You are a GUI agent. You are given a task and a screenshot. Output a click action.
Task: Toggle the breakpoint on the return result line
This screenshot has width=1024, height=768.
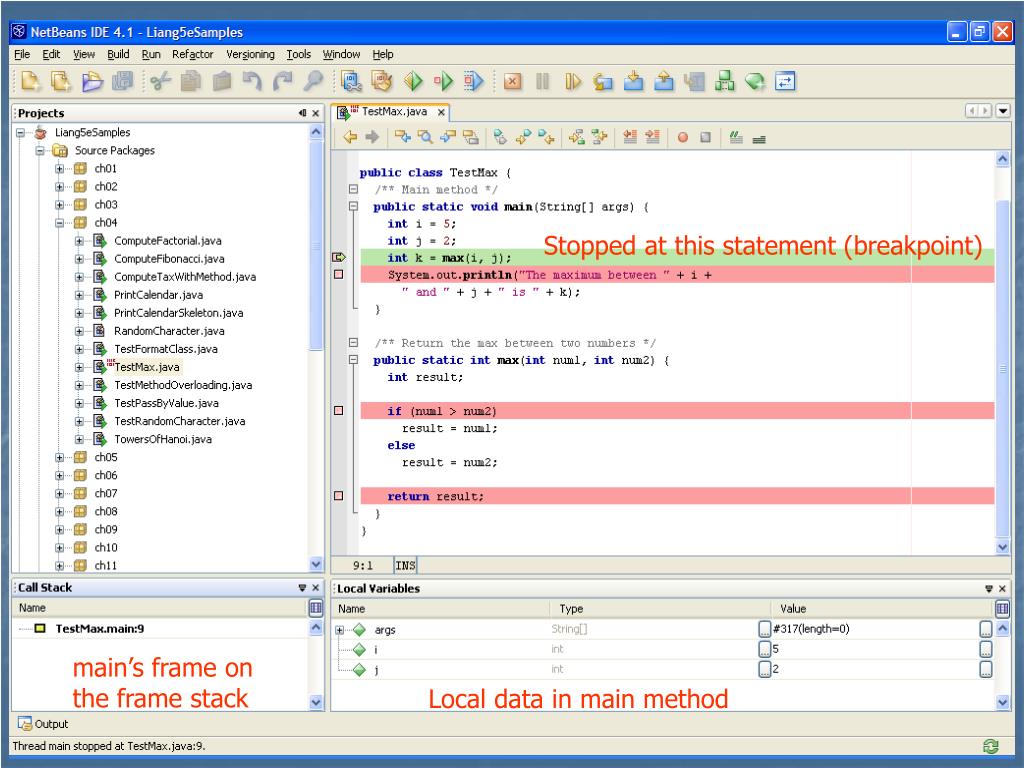[x=338, y=496]
